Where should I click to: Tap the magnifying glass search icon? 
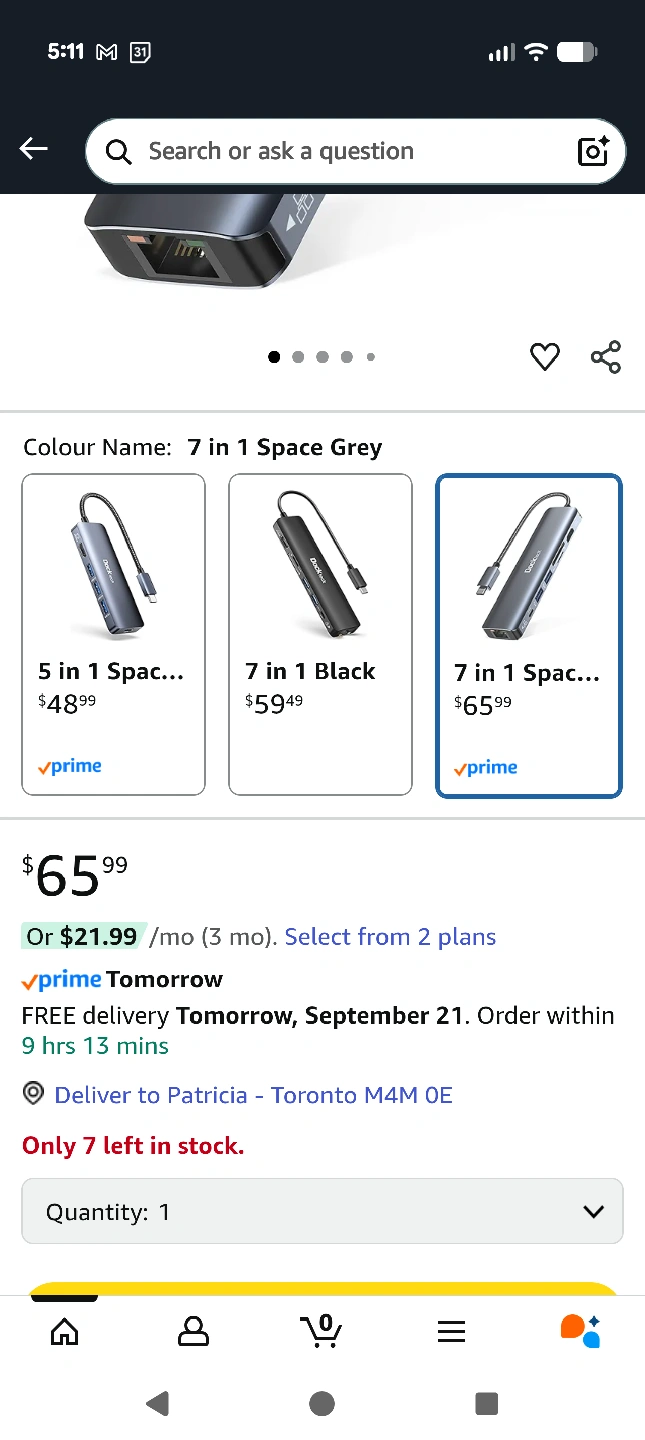pos(118,152)
